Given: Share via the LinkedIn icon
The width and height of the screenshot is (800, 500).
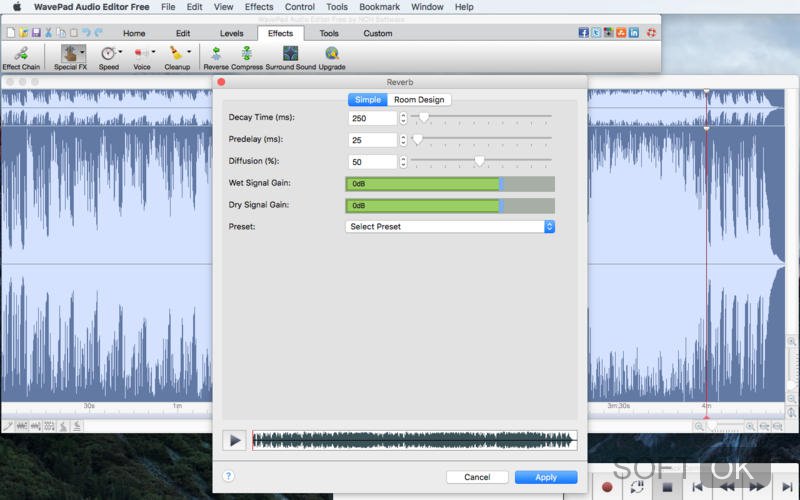Looking at the screenshot, I should point(634,33).
